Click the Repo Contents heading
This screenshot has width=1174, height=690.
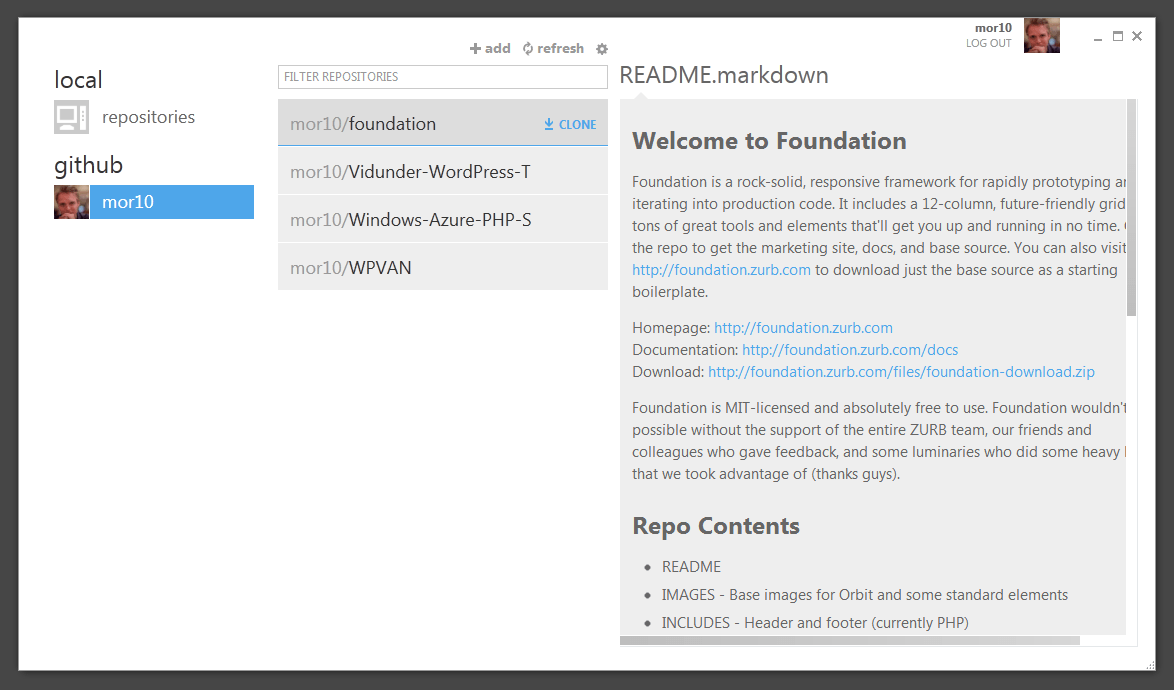tap(716, 526)
